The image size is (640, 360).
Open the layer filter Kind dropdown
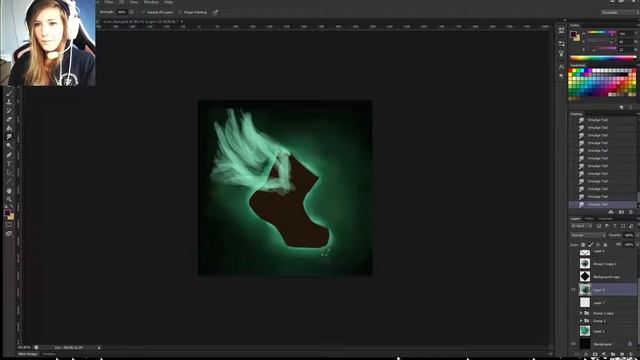(581, 226)
